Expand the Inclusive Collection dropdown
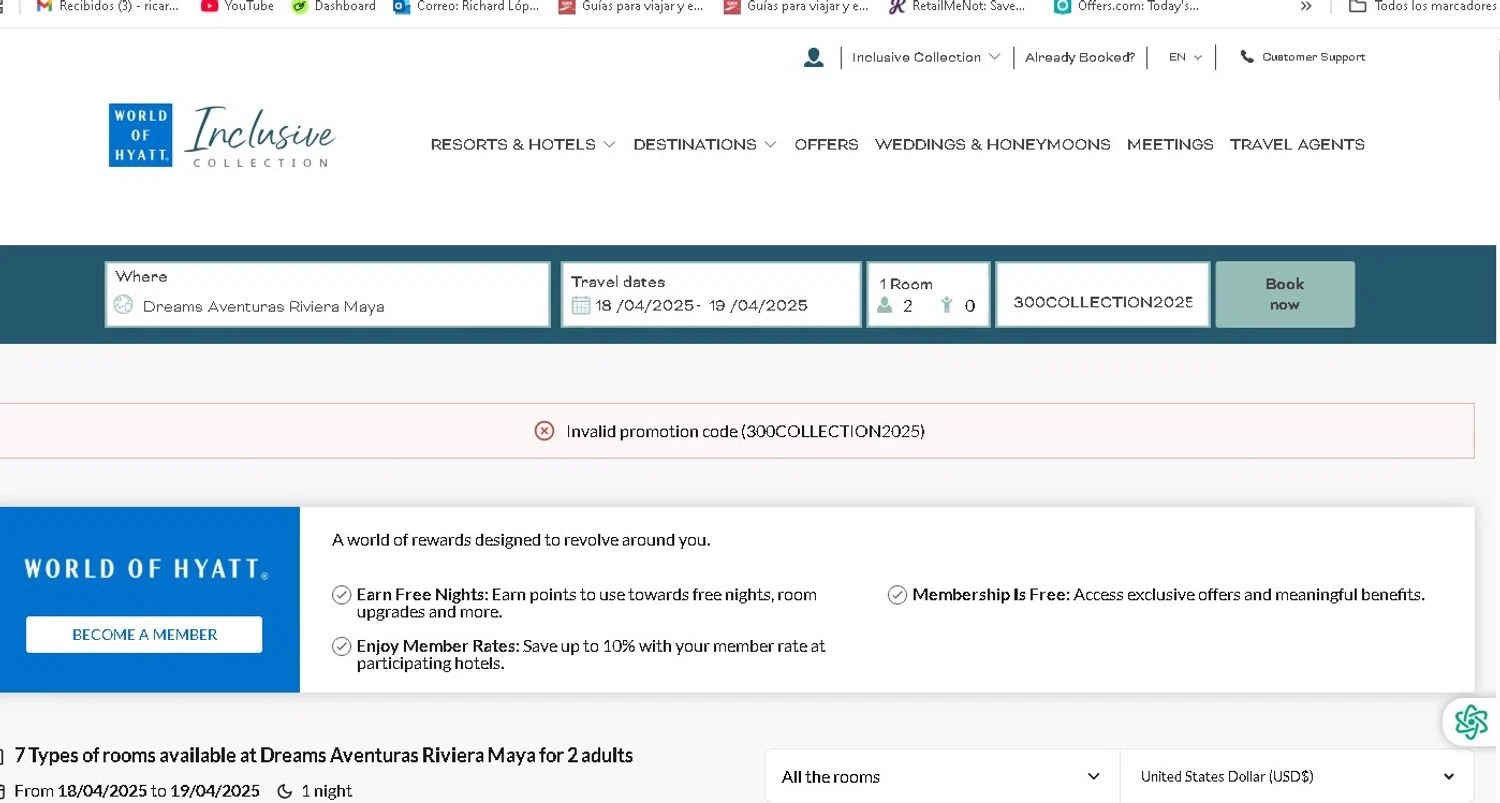 tap(926, 57)
